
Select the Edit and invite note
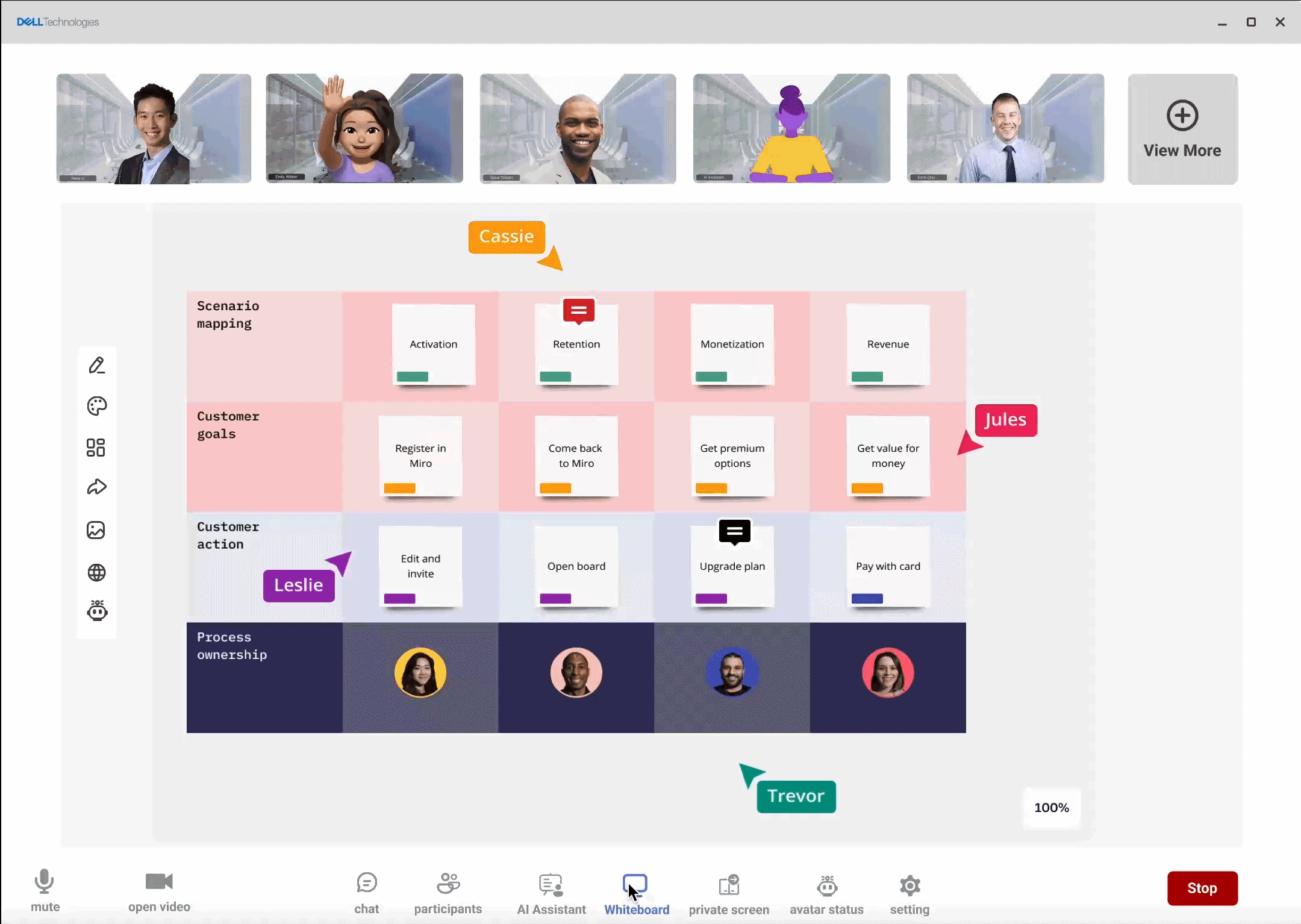(420, 566)
